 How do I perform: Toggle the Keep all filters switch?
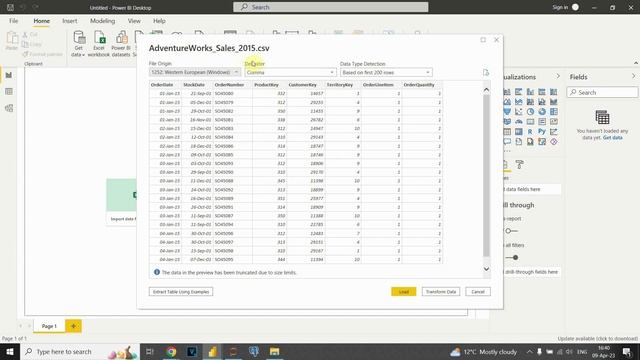pyautogui.click(x=512, y=258)
